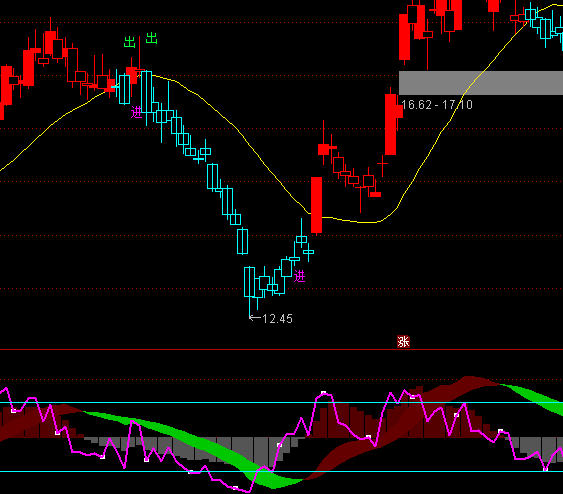
Task: Select the upper cyan threshold line in the indicator
Action: [282, 402]
